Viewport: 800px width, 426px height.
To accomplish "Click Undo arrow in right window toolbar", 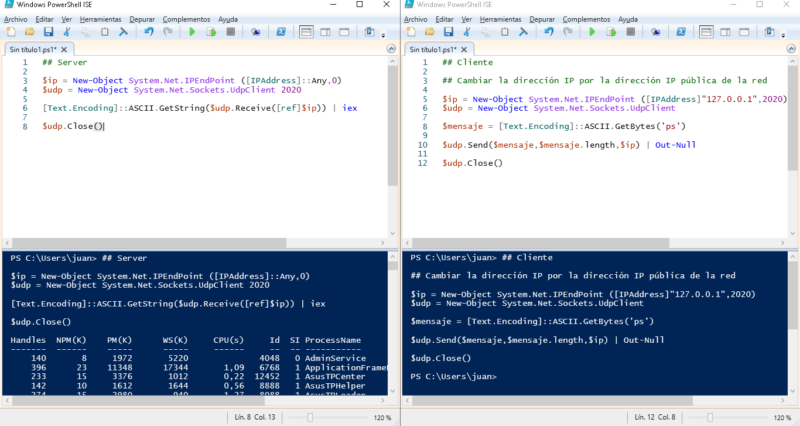I will 549,32.
